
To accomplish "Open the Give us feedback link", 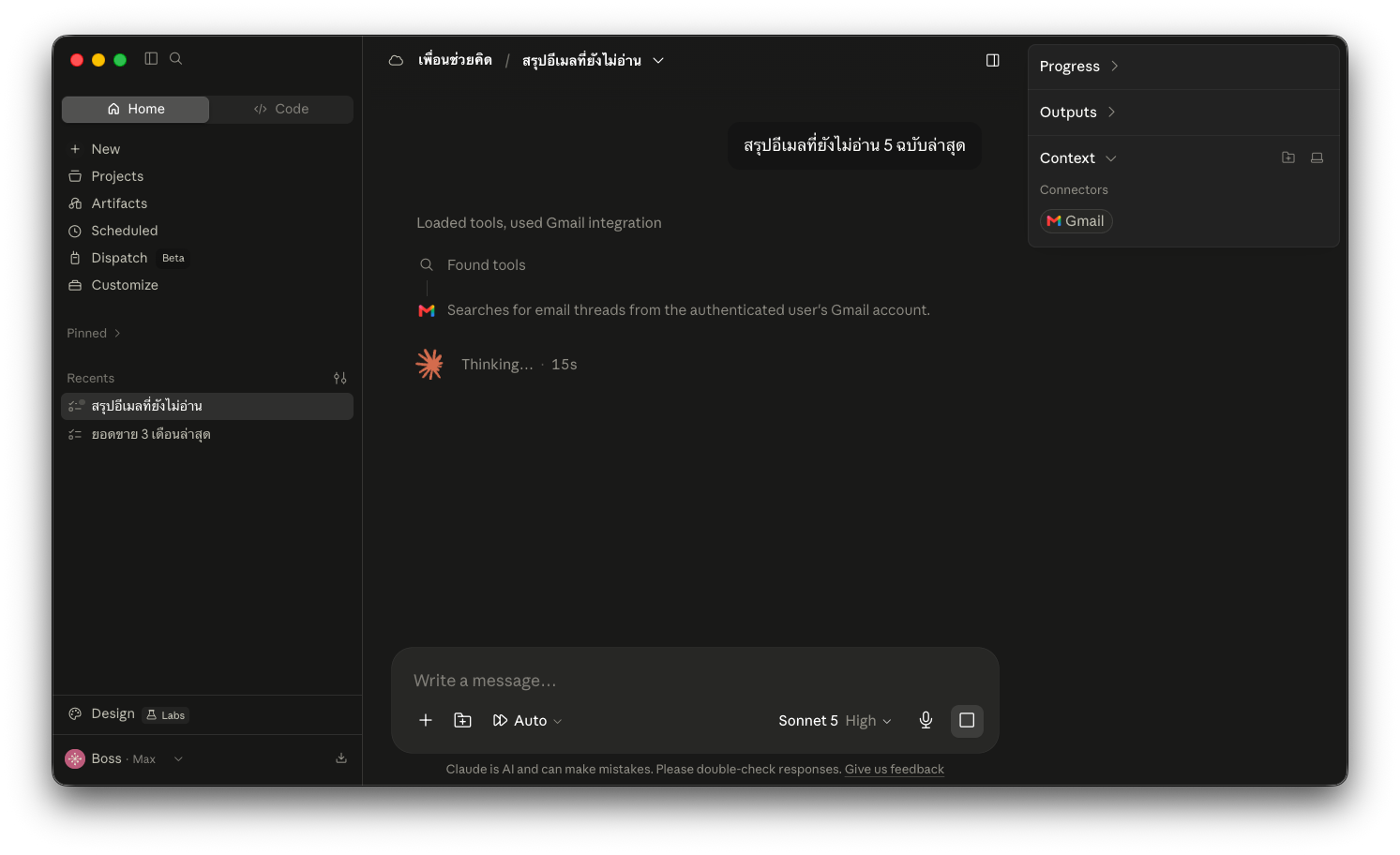I will (895, 770).
